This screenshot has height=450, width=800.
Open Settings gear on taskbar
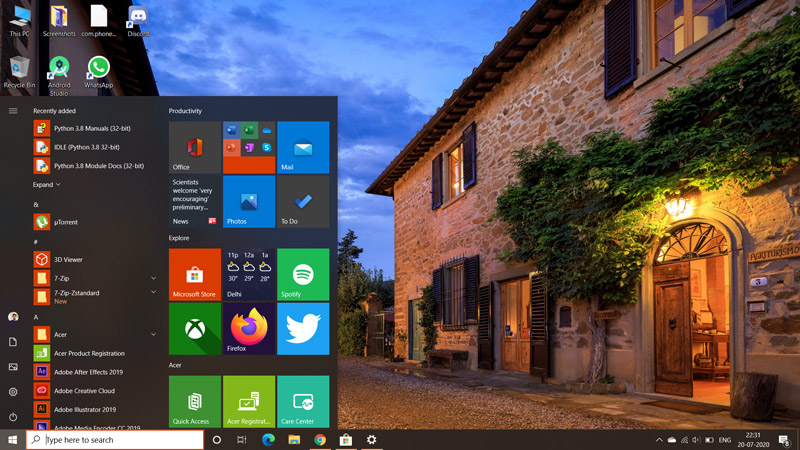point(371,439)
